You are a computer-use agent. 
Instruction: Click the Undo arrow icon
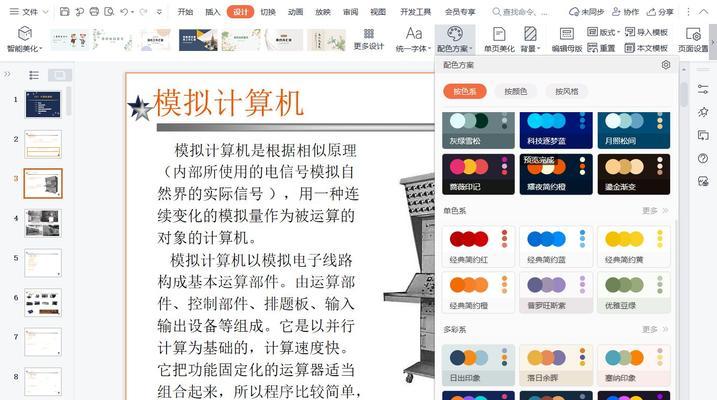pyautogui.click(x=124, y=12)
